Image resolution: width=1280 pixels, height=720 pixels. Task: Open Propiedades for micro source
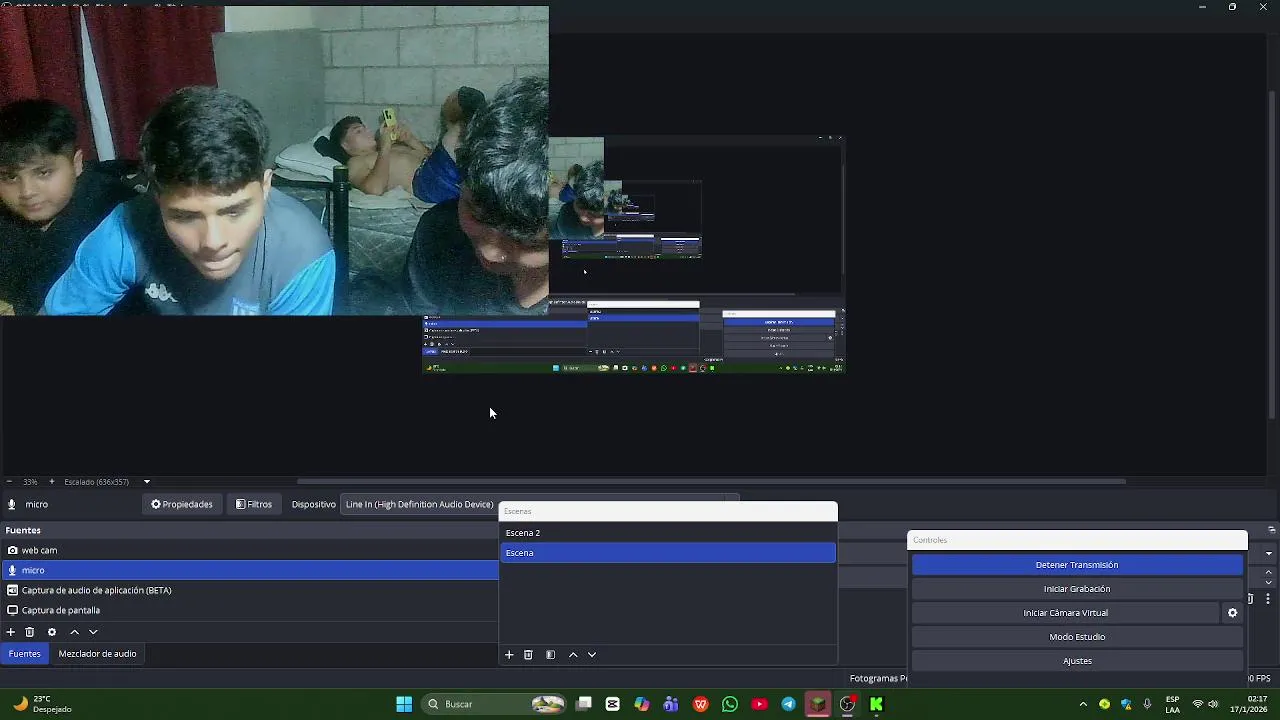[182, 504]
